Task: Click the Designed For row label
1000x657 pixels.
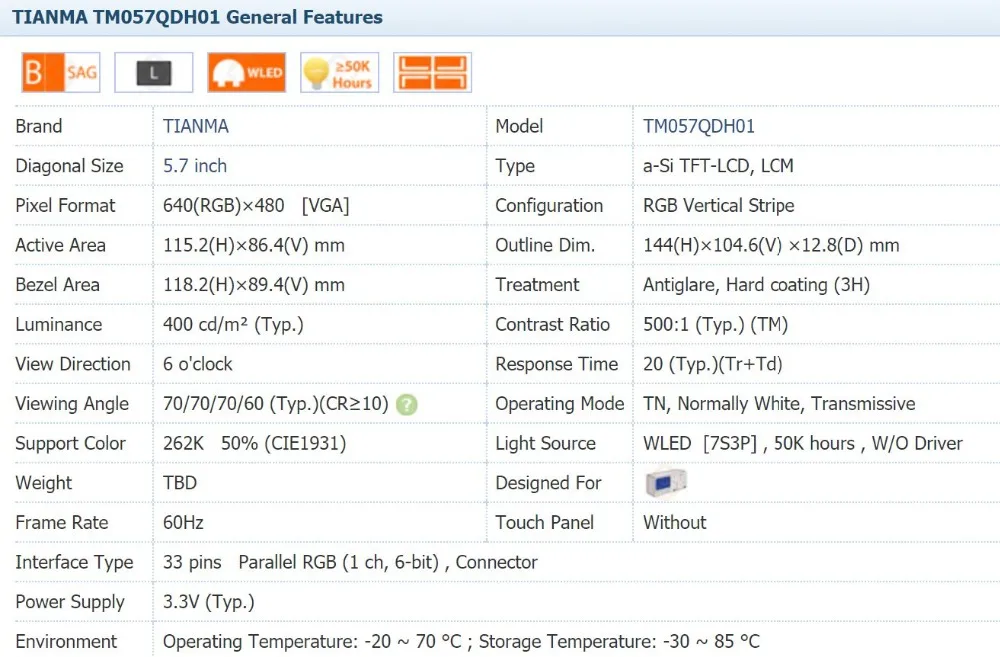Action: click(548, 483)
